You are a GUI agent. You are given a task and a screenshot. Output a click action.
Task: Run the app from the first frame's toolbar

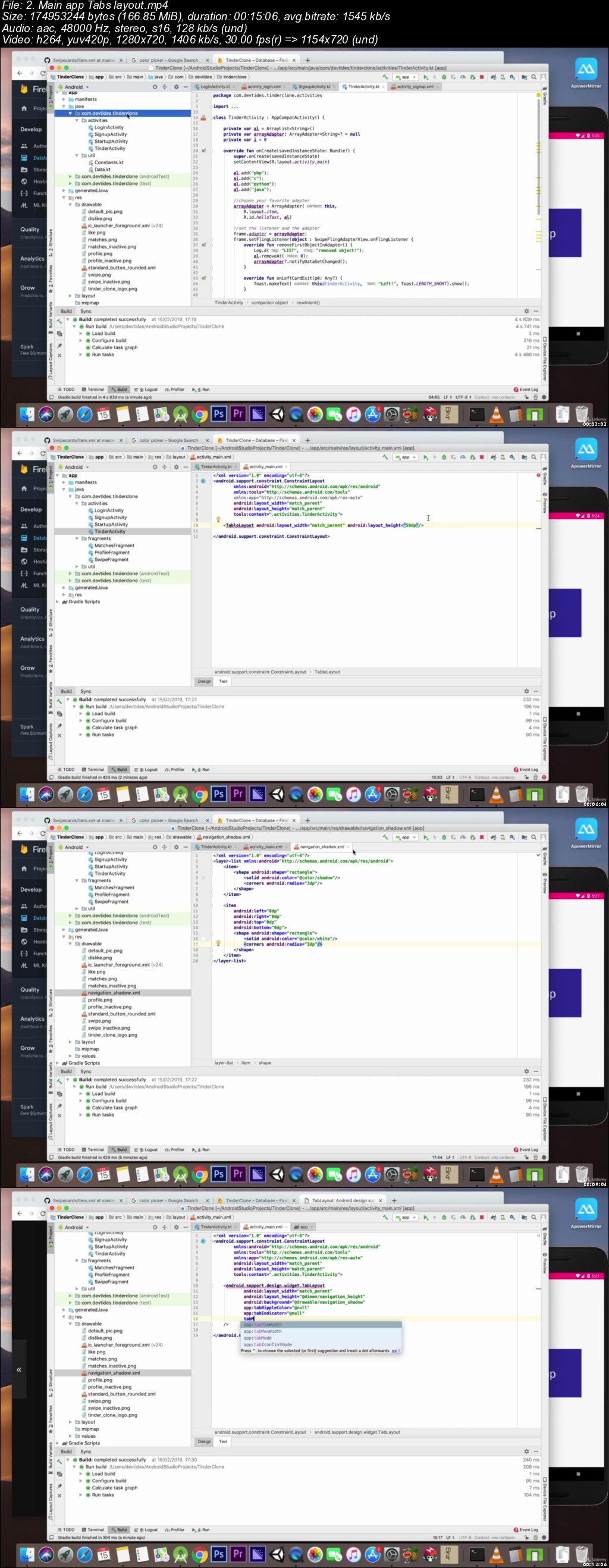(x=426, y=77)
